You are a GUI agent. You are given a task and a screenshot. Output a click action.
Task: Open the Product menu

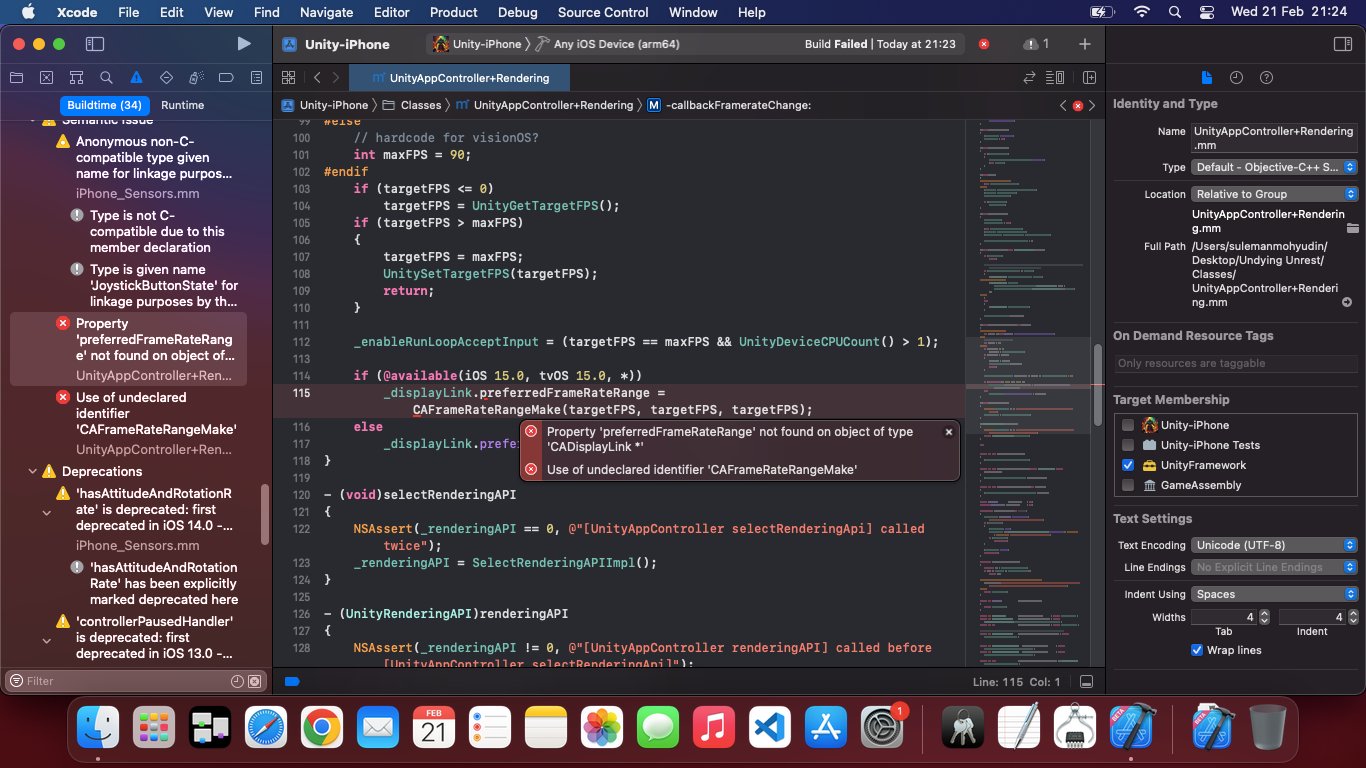point(454,12)
